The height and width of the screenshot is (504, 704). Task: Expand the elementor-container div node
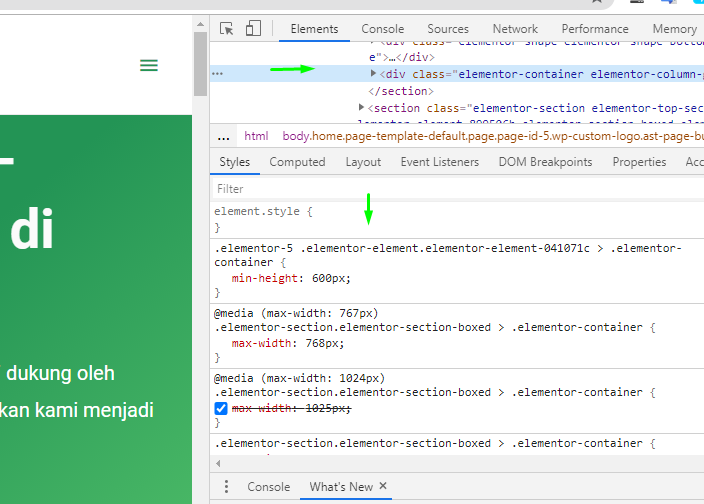point(374,74)
